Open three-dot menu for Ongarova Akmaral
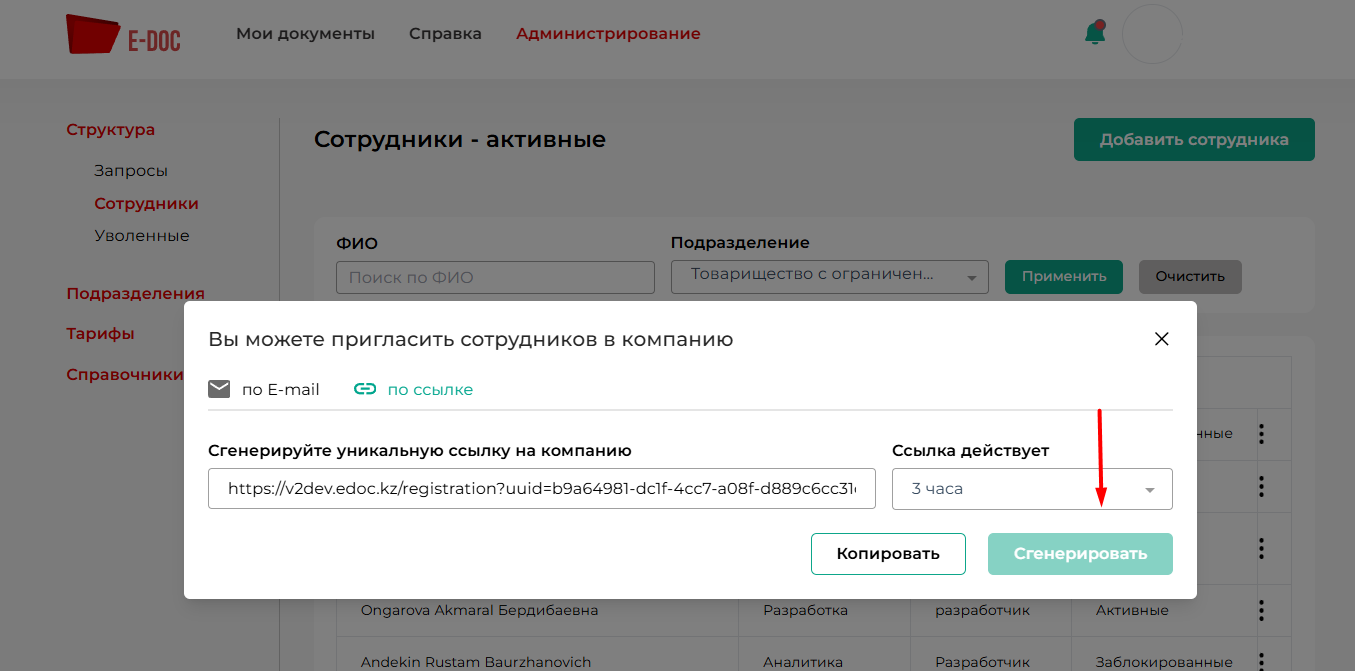This screenshot has width=1355, height=671. (x=1261, y=610)
